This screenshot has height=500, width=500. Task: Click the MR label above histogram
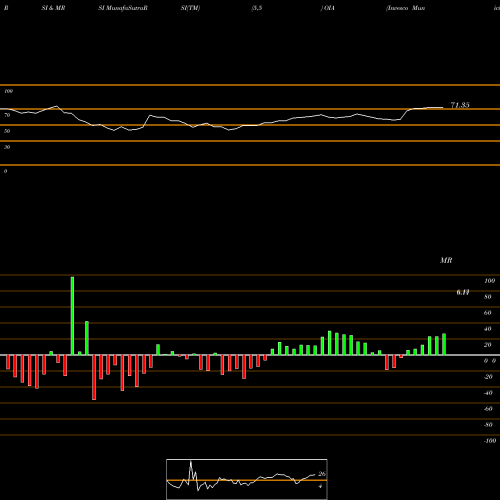(446, 260)
